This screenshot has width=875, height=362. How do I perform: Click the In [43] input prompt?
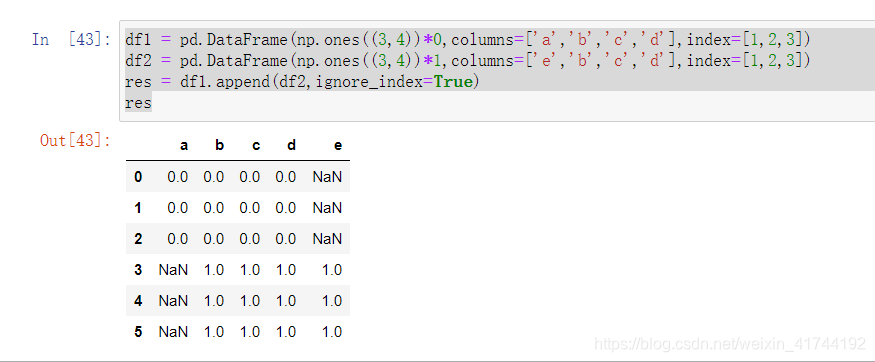pos(71,40)
